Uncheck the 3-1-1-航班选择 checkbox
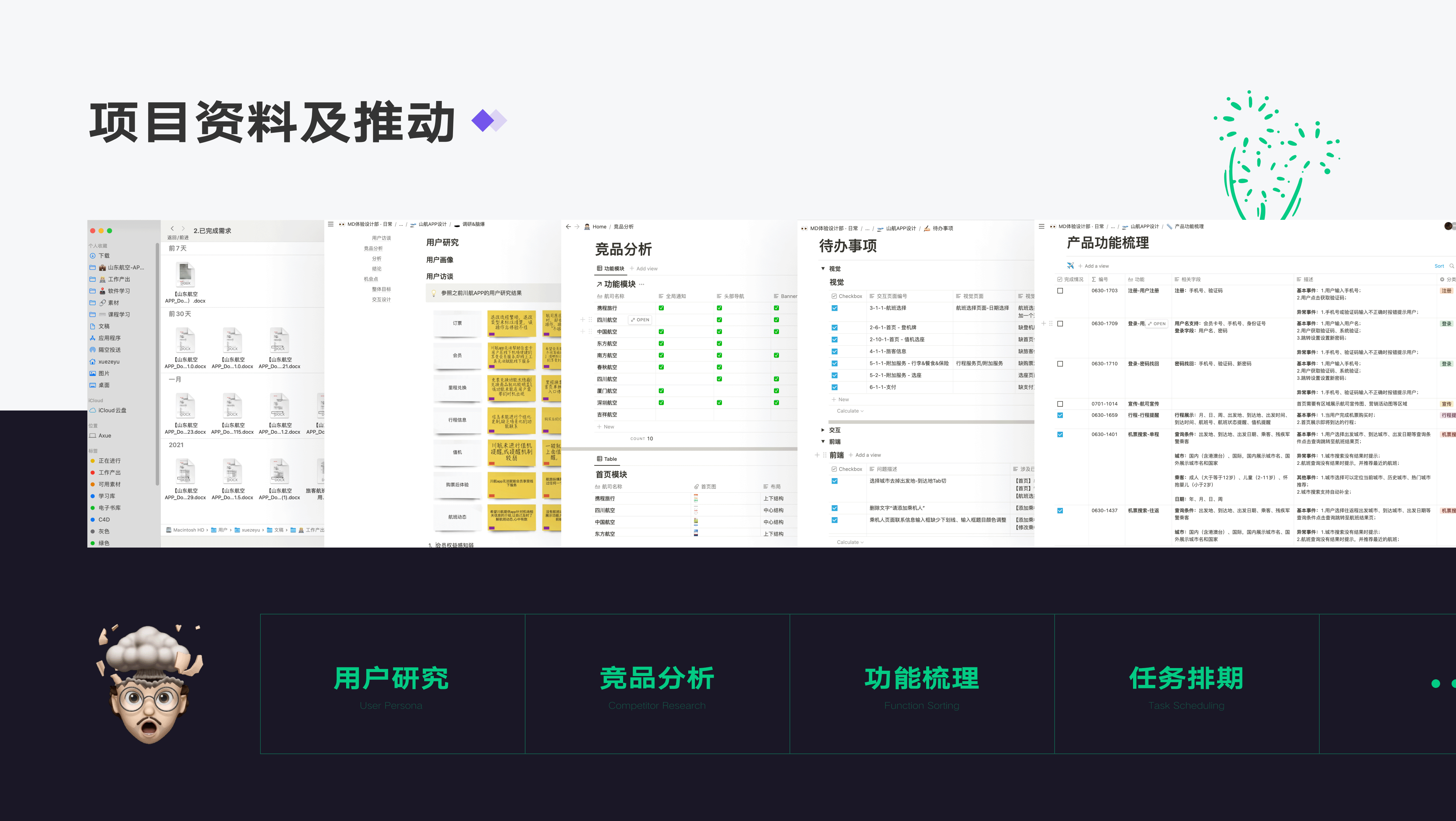The width and height of the screenshot is (1456, 821). (834, 308)
